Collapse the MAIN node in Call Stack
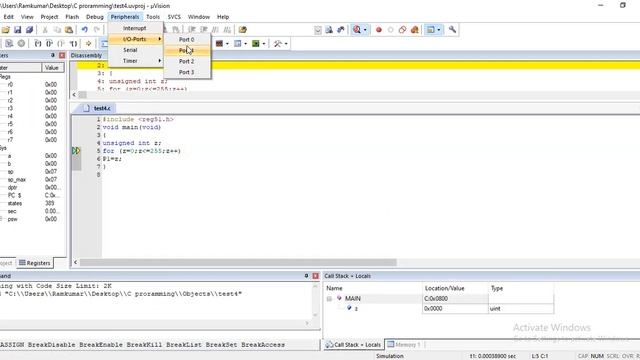The width and height of the screenshot is (640, 360). click(329, 299)
